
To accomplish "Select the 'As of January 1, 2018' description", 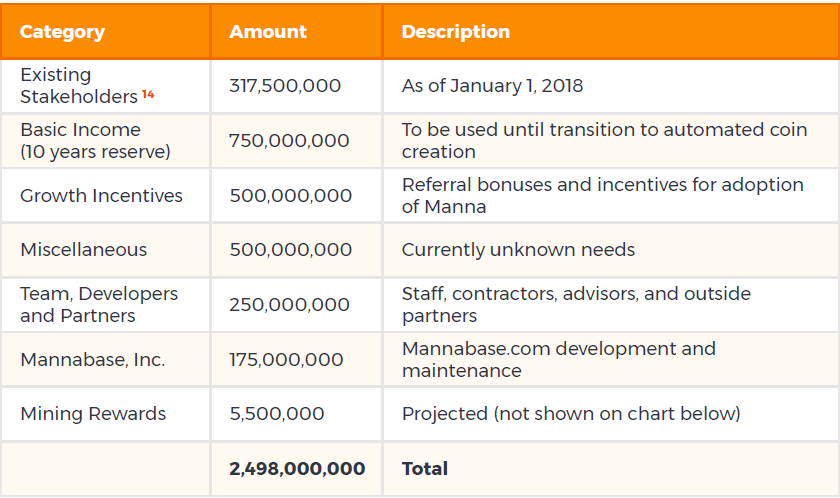I will 492,86.
